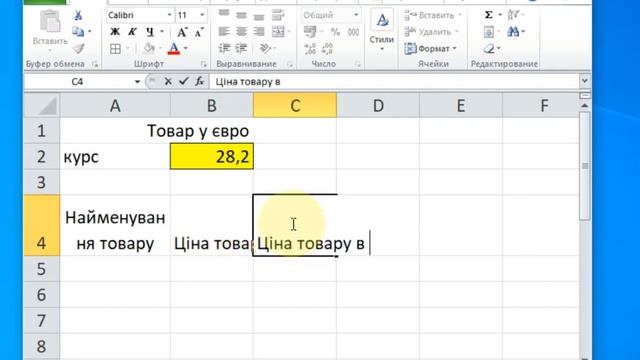The image size is (640, 360).
Task: Toggle wrap text icon
Action: (x=278, y=15)
